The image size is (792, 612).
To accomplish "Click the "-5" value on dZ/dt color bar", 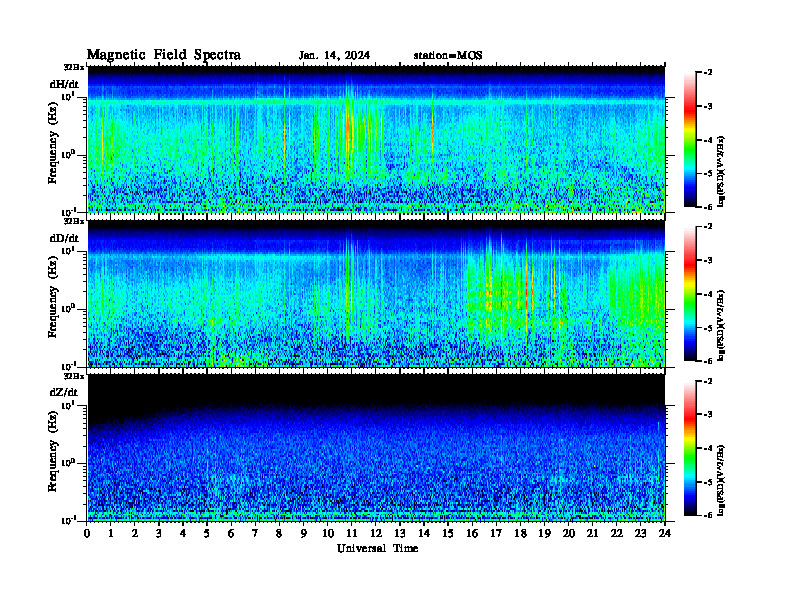I will [708, 482].
